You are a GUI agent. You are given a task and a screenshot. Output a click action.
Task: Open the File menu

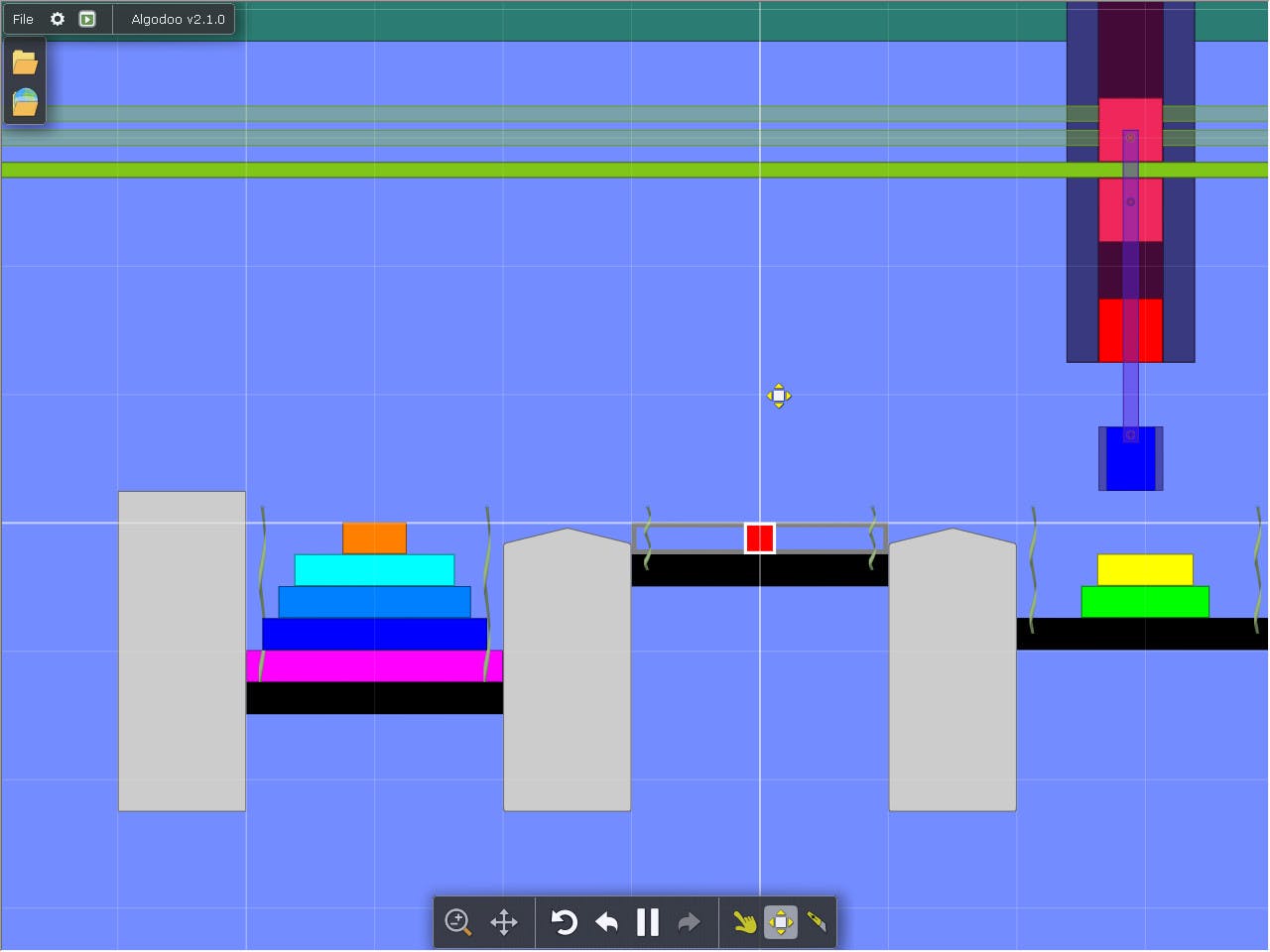click(23, 19)
